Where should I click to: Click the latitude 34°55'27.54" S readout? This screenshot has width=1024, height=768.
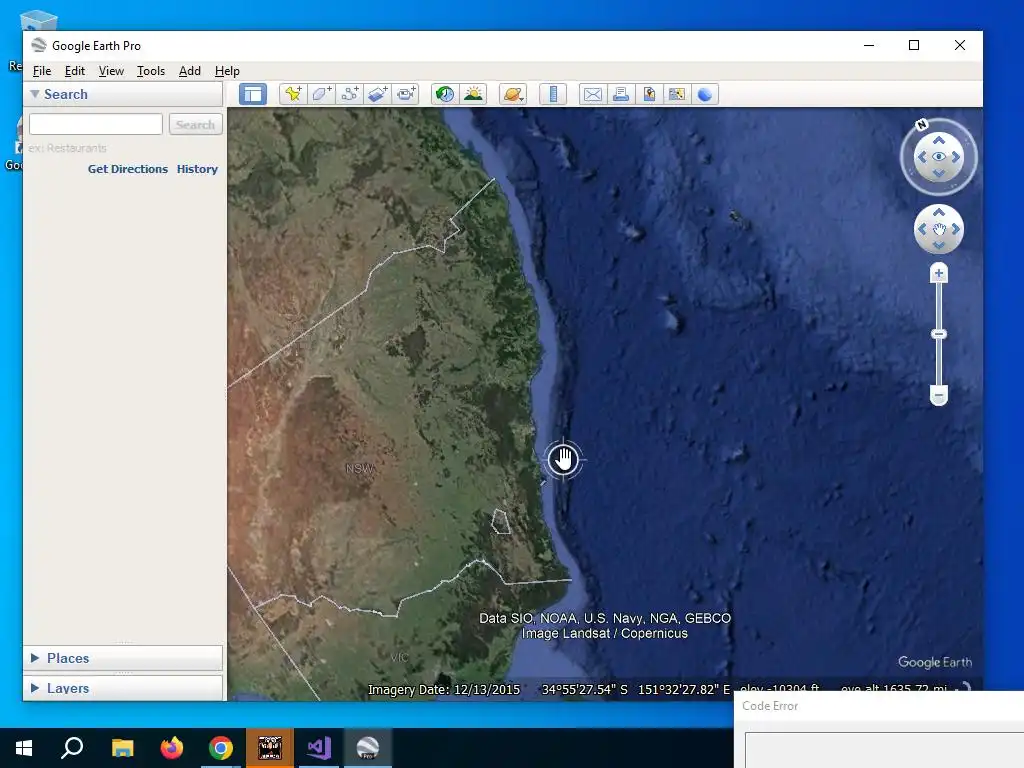point(584,690)
